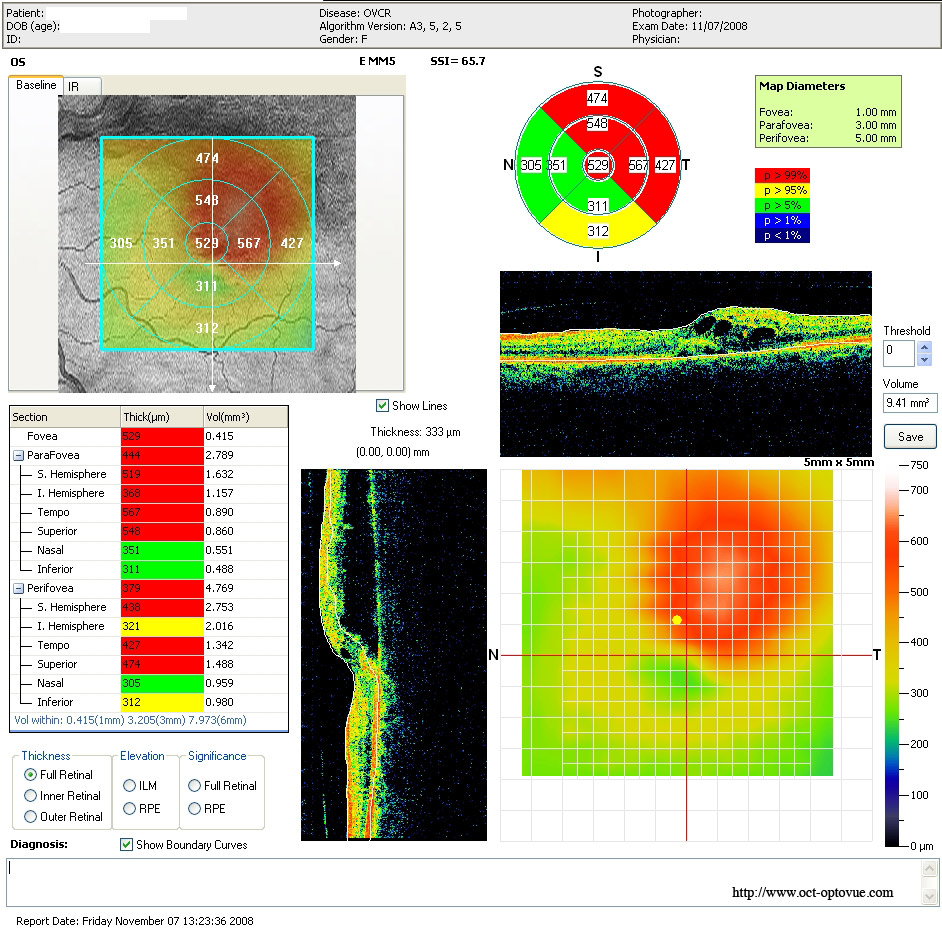The height and width of the screenshot is (929, 942).
Task: Select RPE elevation radio button
Action: click(129, 809)
